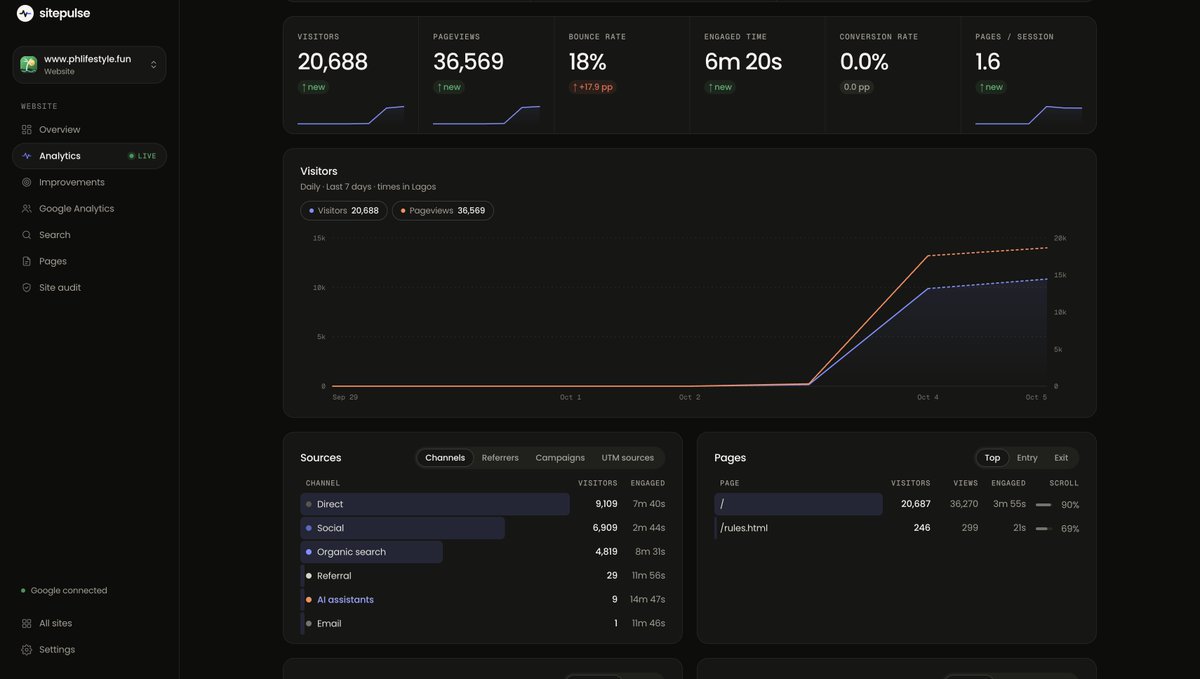
Task: Switch to the Exit pages tab
Action: [x=1061, y=458]
